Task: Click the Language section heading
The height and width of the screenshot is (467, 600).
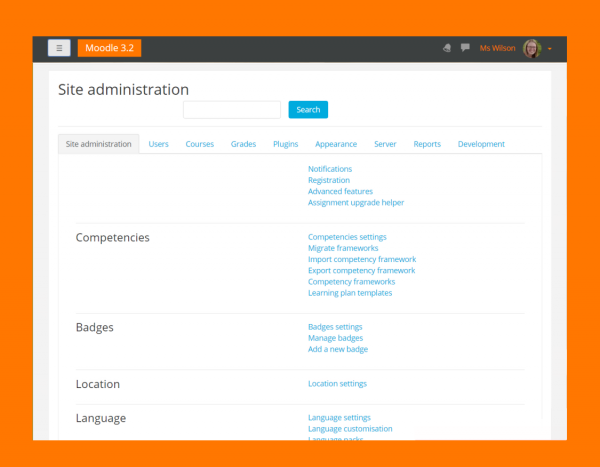Action: 101,418
